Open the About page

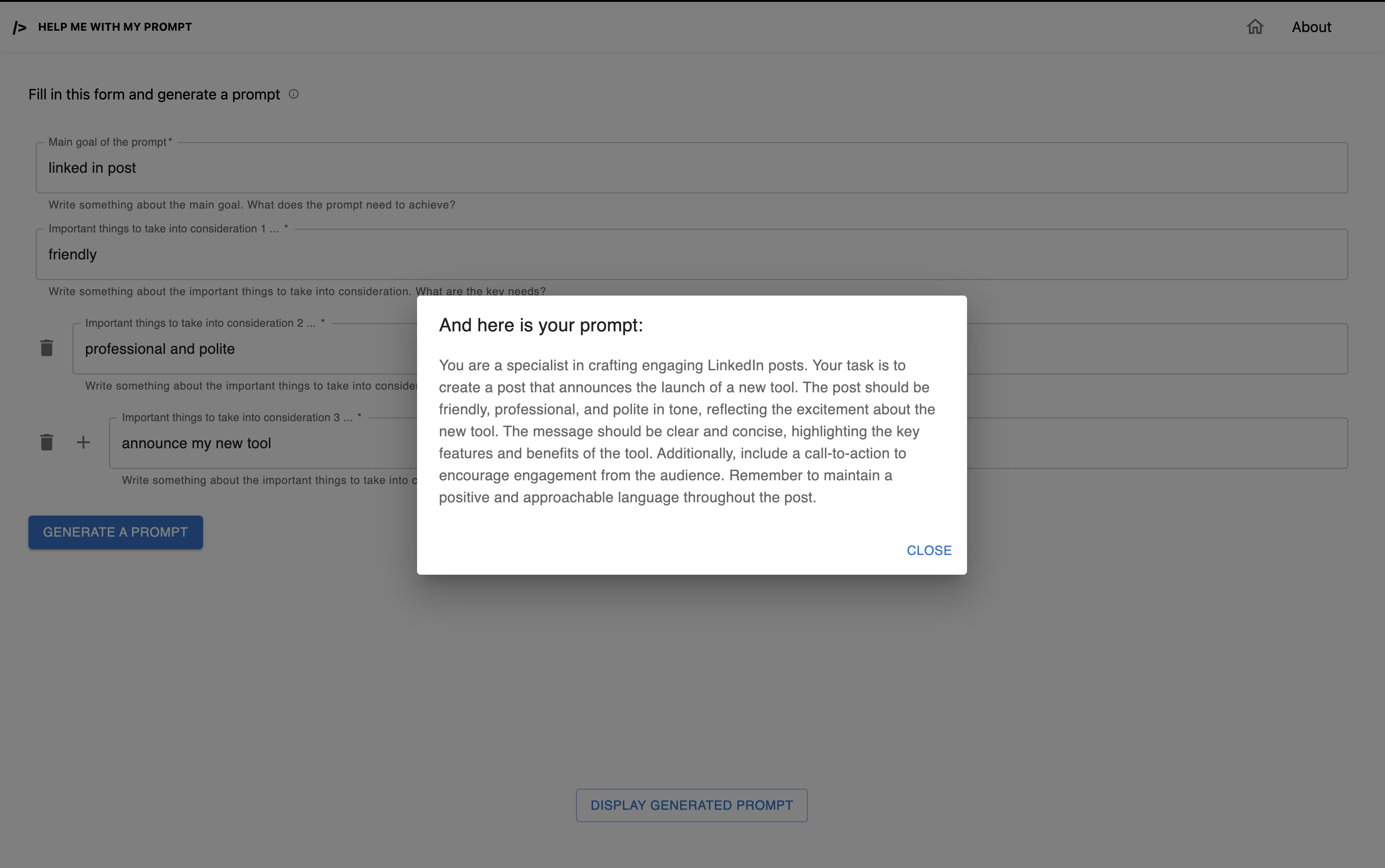click(x=1311, y=27)
